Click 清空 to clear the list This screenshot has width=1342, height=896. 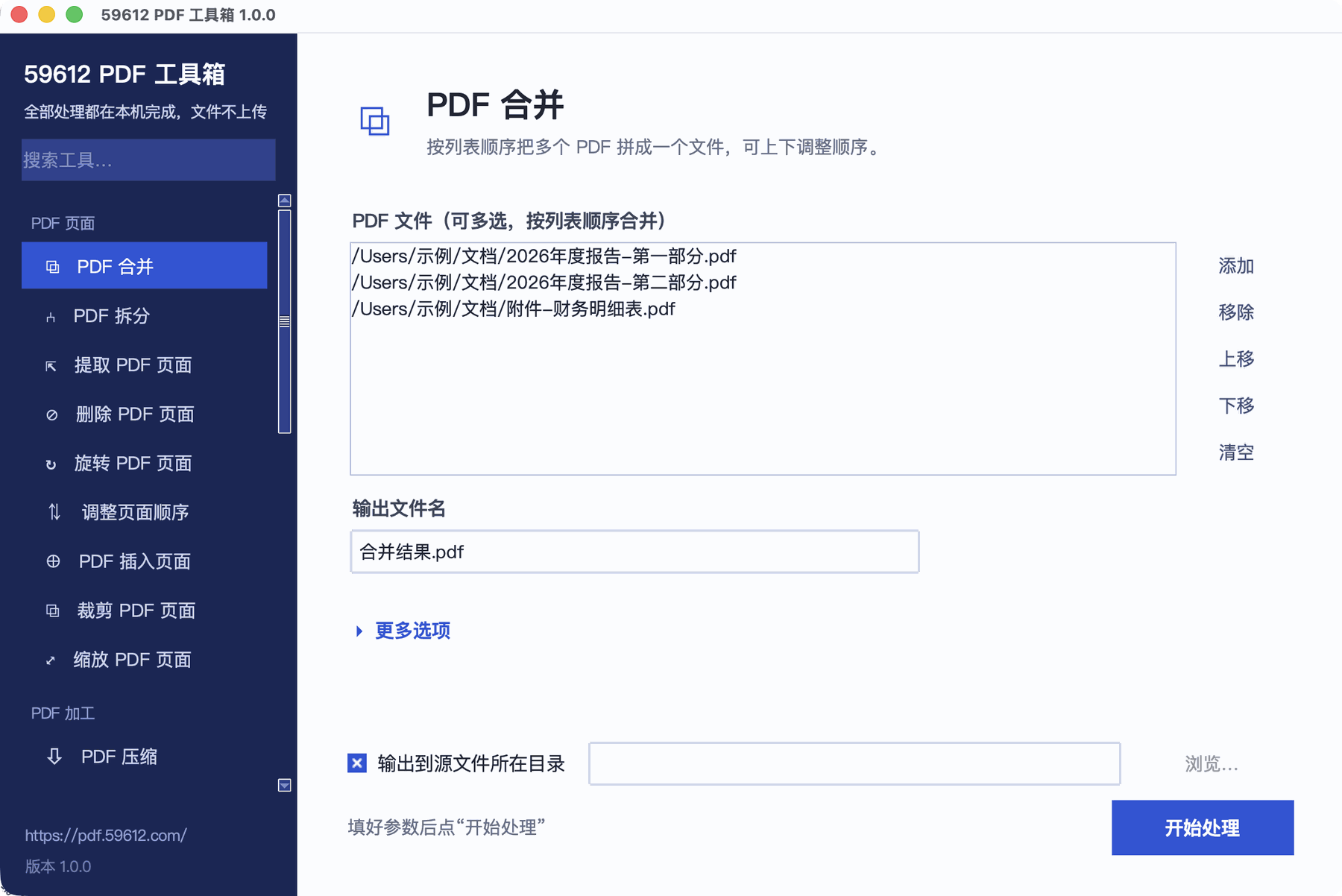1236,452
